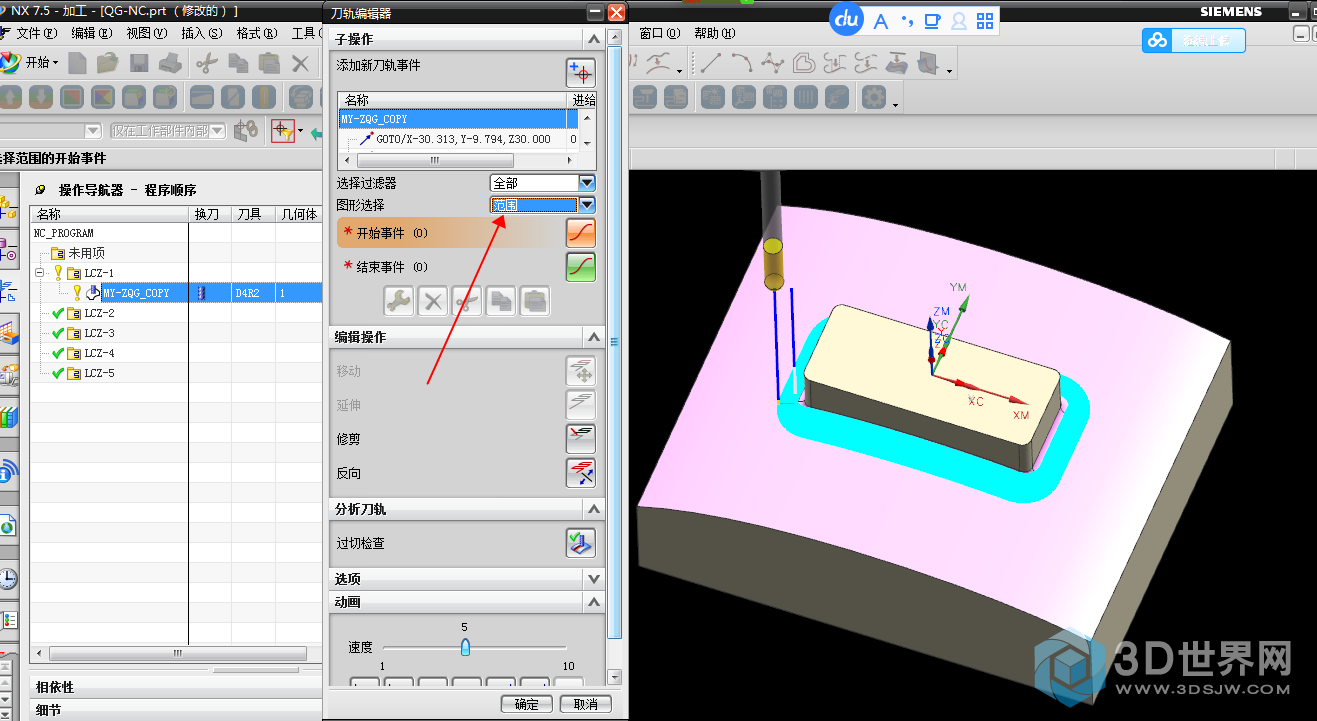Click the wrench edit icon in tool path editor
This screenshot has width=1317, height=721.
point(399,301)
